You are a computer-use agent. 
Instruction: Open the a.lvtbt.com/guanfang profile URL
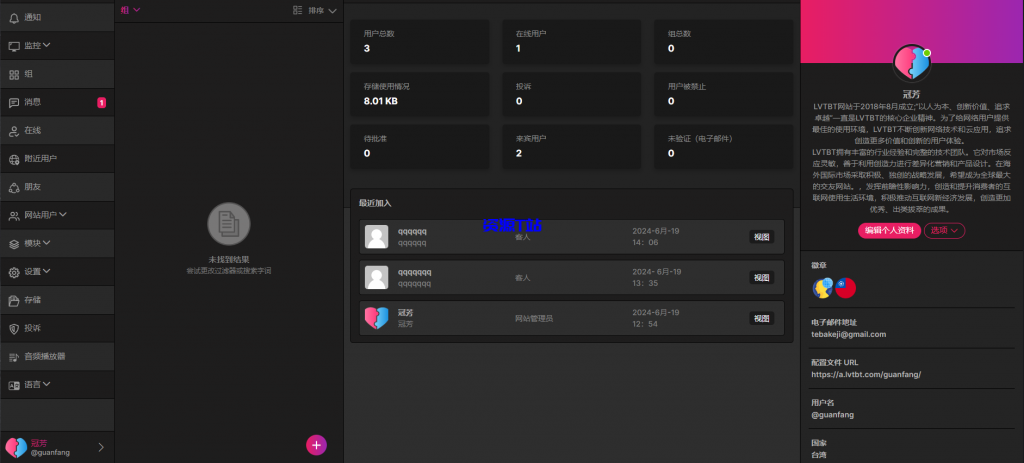click(865, 374)
